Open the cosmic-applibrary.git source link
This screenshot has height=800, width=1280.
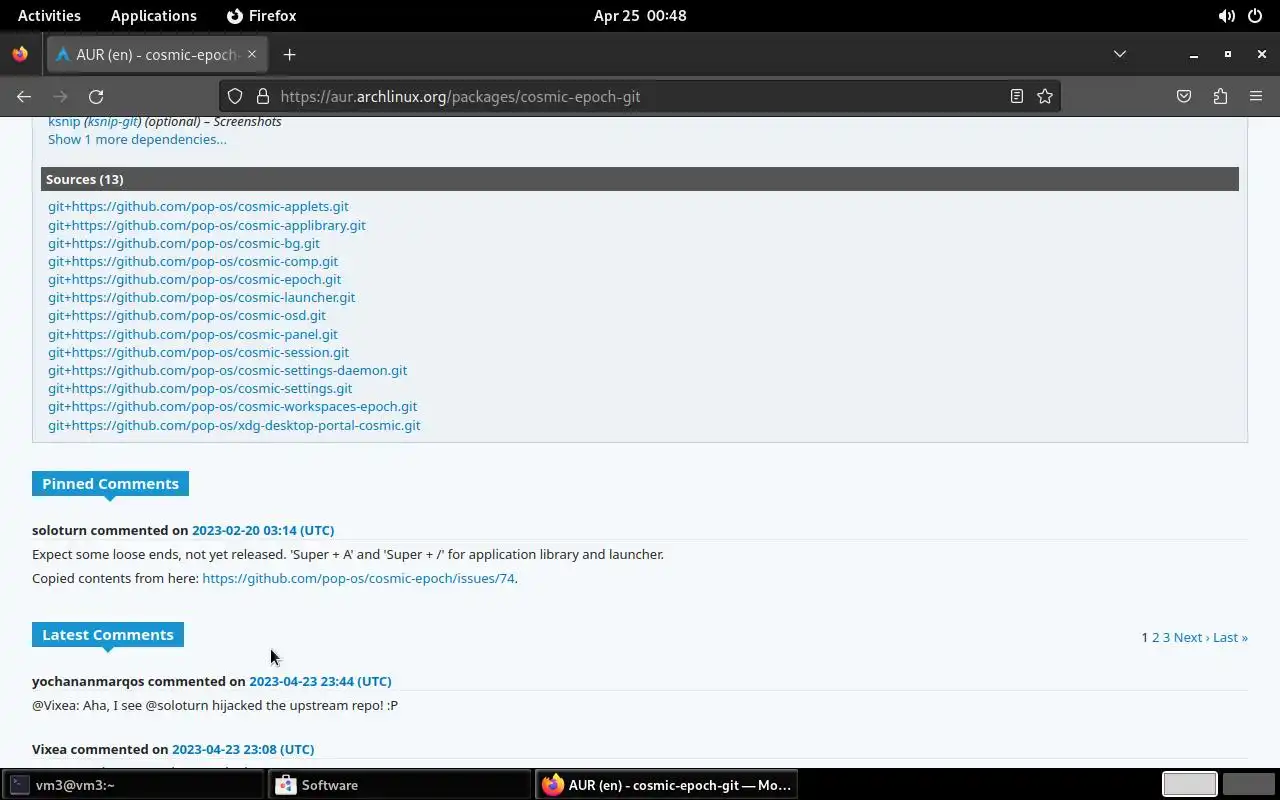click(207, 225)
